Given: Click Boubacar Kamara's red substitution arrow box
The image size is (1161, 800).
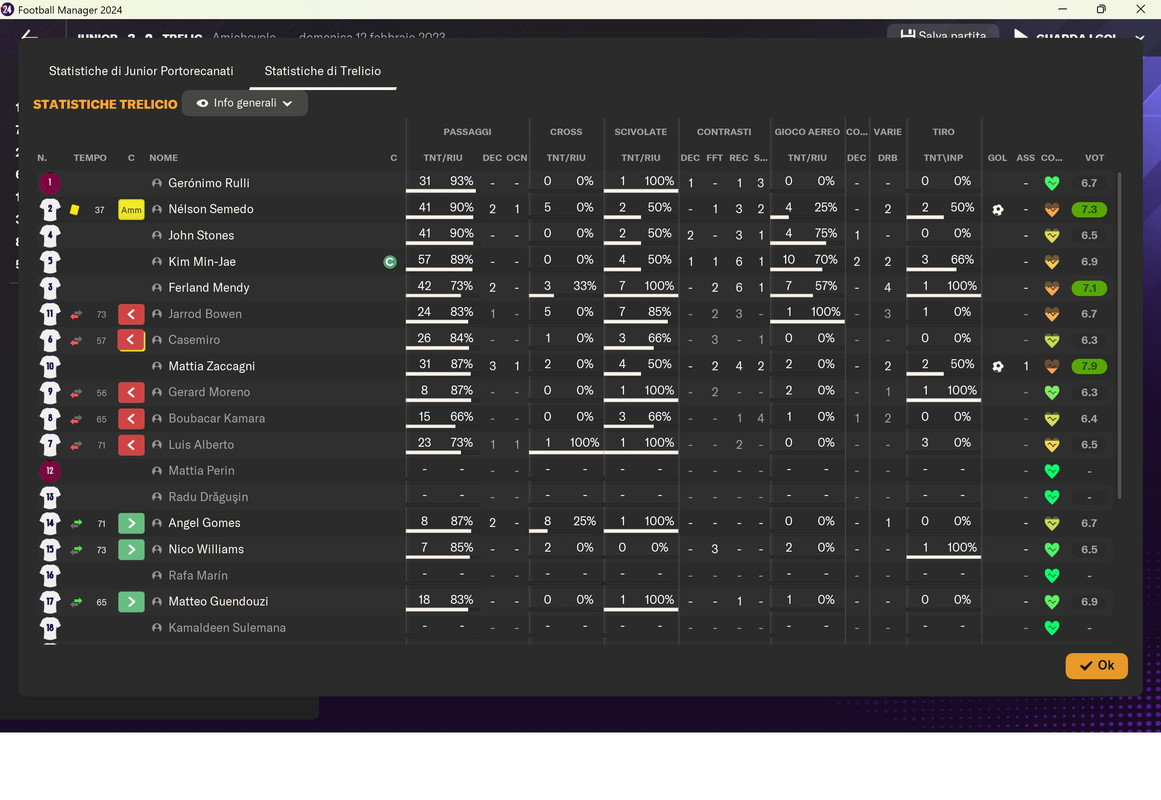Looking at the screenshot, I should 131,419.
